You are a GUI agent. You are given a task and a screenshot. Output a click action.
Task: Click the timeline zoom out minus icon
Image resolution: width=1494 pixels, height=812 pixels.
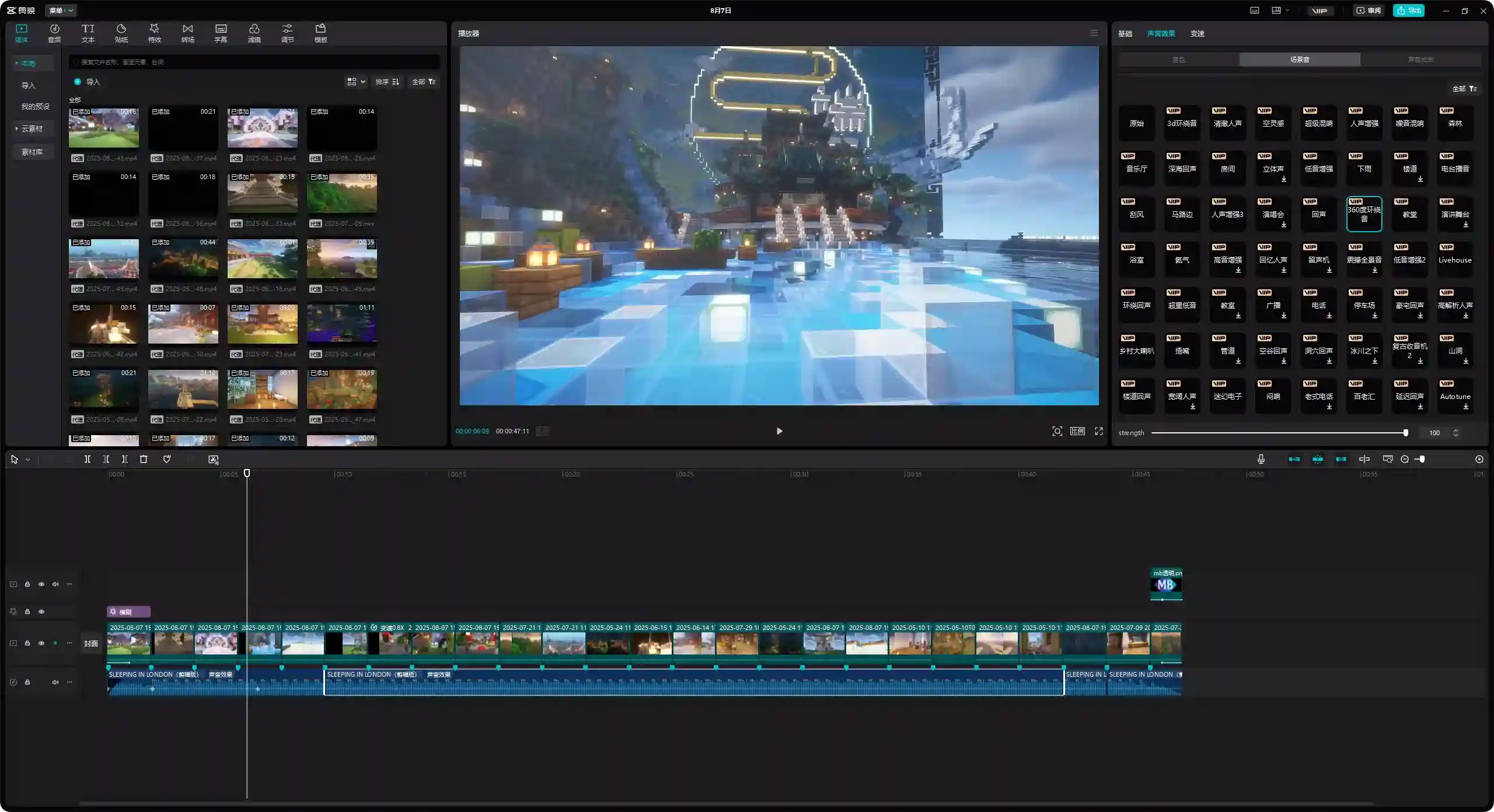(1405, 459)
